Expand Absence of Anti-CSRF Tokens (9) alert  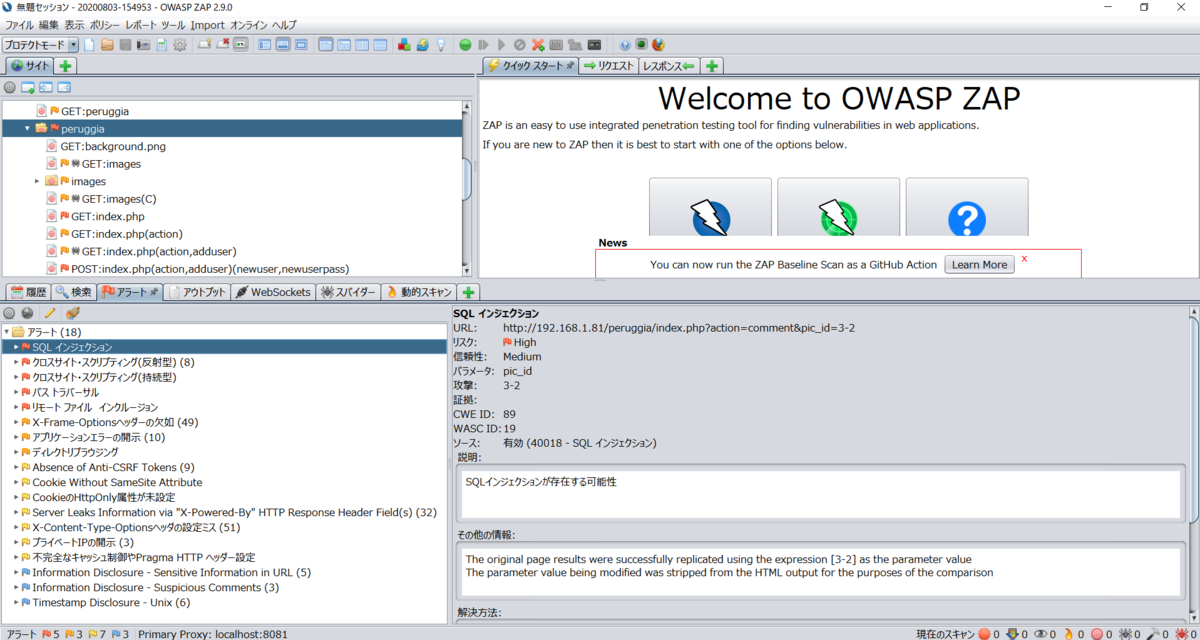16,467
